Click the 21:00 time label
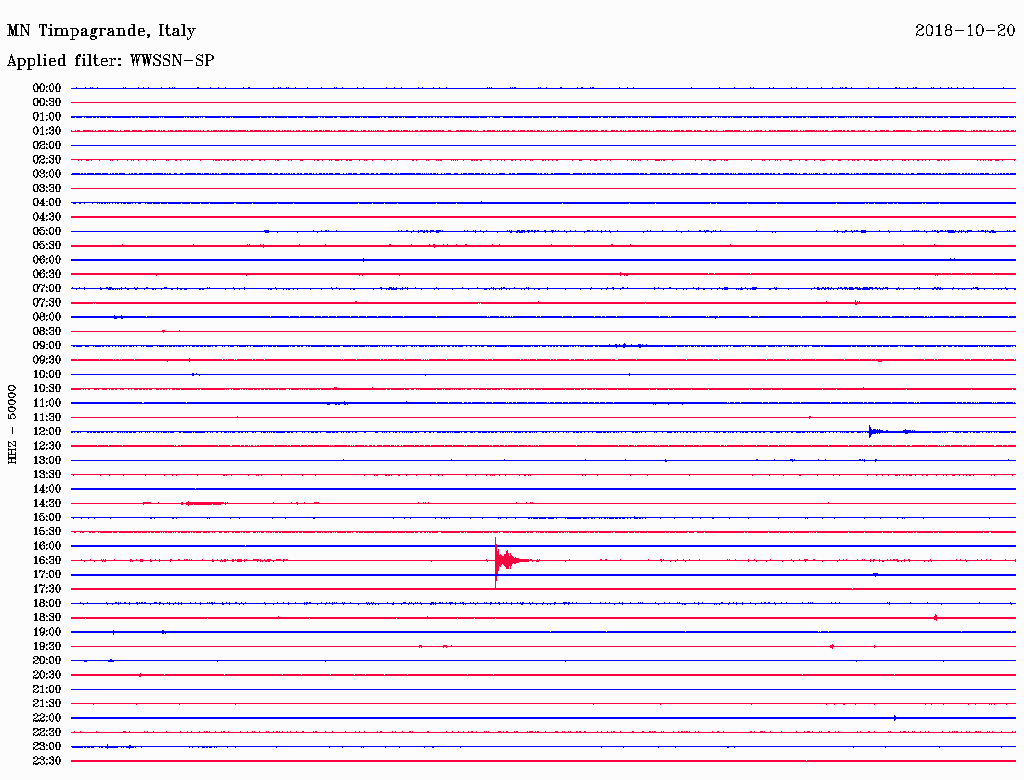The width and height of the screenshot is (1024, 780). pos(47,689)
